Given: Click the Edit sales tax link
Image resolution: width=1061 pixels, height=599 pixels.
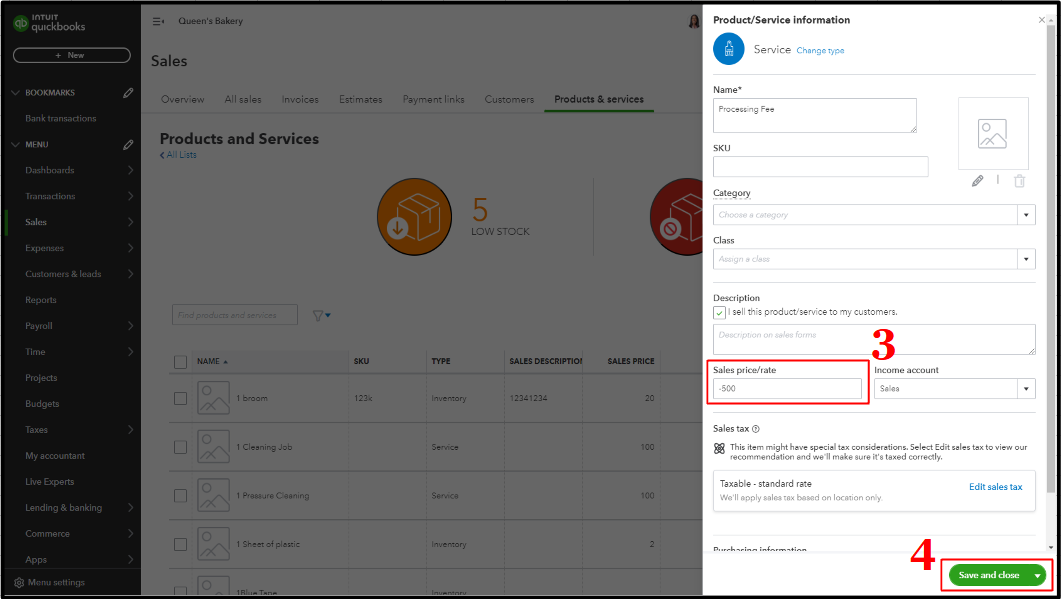Looking at the screenshot, I should click(x=996, y=486).
